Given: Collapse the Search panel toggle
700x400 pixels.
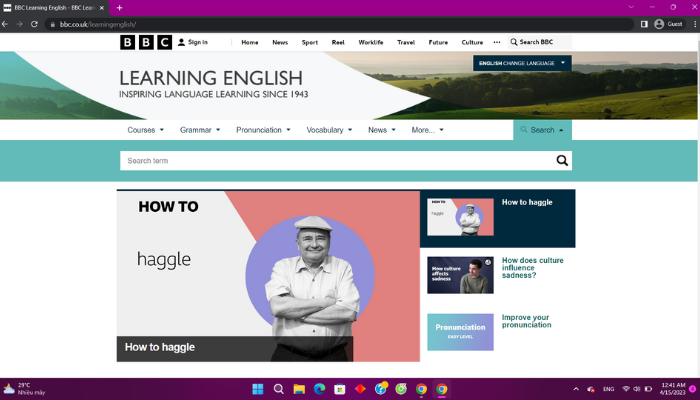Looking at the screenshot, I should (x=542, y=130).
